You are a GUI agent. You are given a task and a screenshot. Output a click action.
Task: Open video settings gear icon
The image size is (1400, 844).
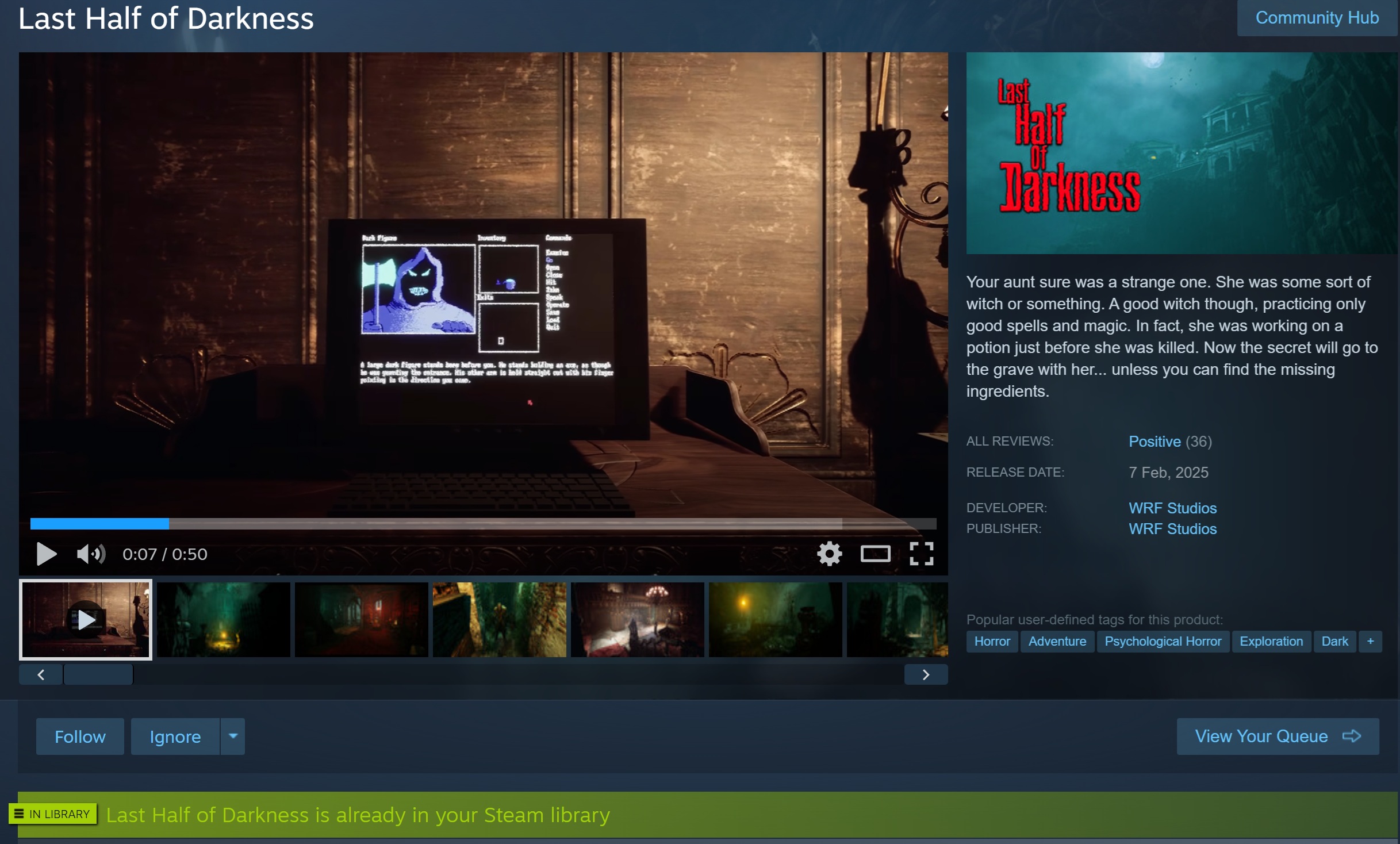pos(829,554)
